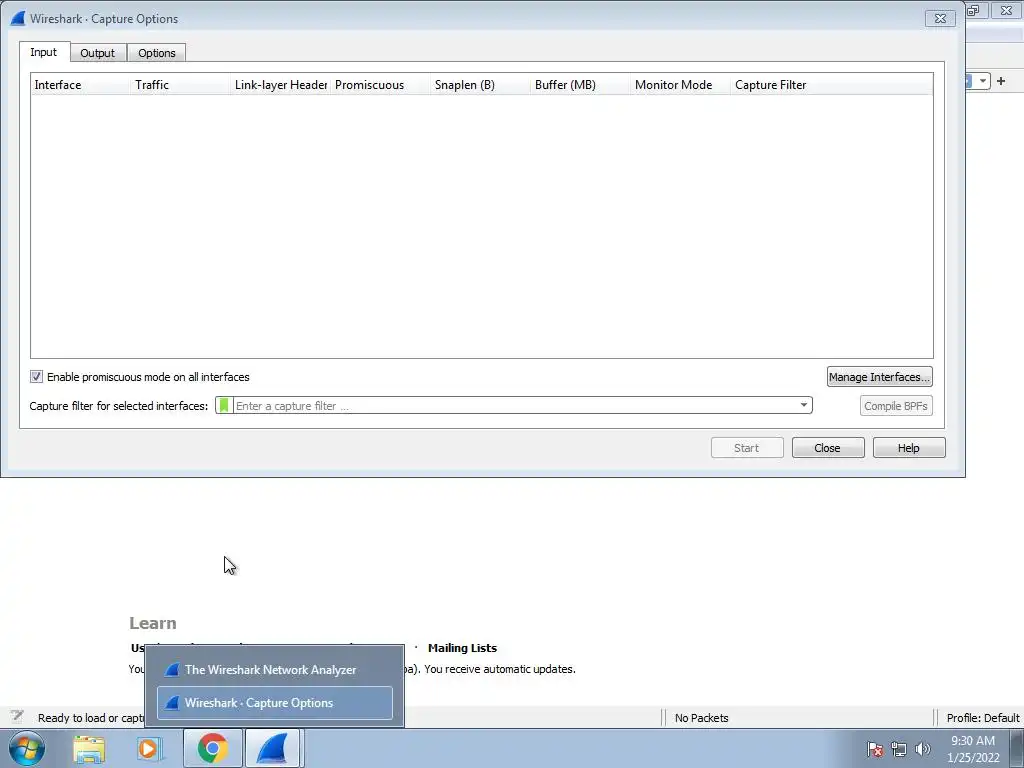Screen dimensions: 1024x768
Task: Close the main Wireshark window
Action: [1006, 10]
